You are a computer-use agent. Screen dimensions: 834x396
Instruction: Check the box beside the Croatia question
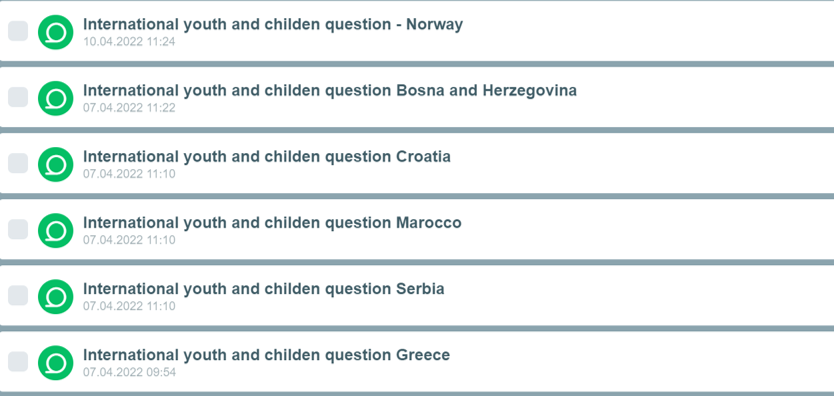coord(18,163)
